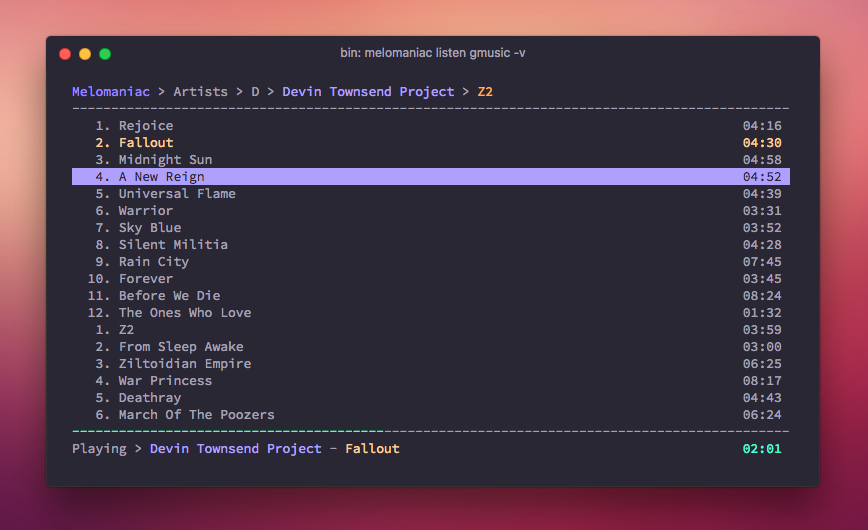The height and width of the screenshot is (530, 868).
Task: Click the 04:30 duration of Fallout
Action: [762, 143]
